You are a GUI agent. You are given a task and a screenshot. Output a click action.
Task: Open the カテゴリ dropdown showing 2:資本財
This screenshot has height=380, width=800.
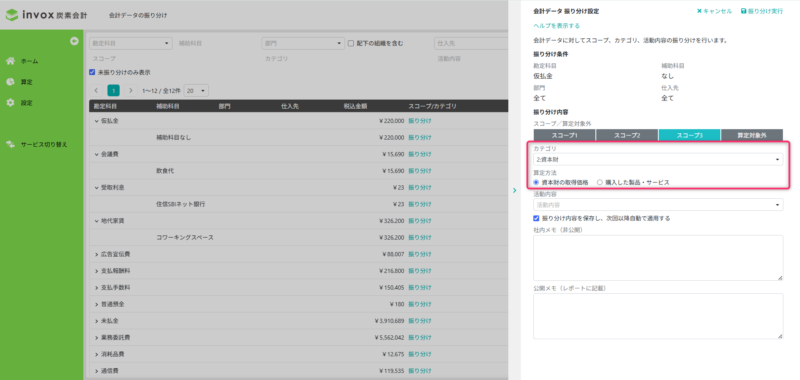(658, 160)
